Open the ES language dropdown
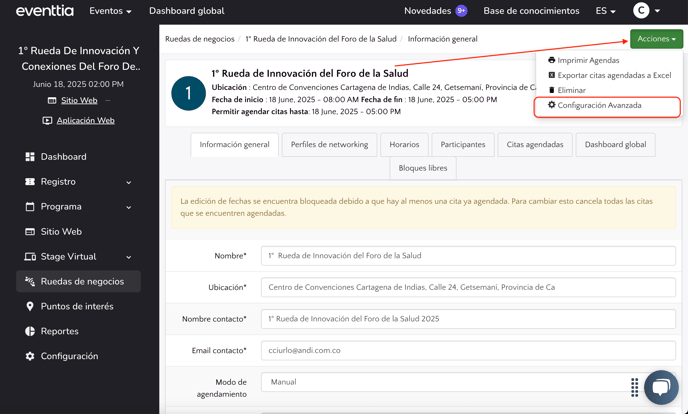Viewport: 688px width, 414px height. (605, 11)
